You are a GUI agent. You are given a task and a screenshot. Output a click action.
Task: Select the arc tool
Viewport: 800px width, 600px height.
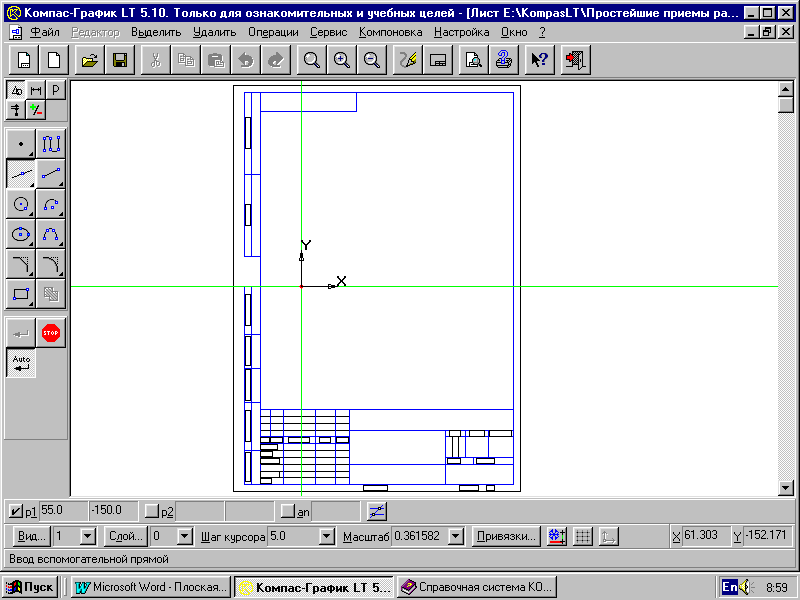click(51, 204)
